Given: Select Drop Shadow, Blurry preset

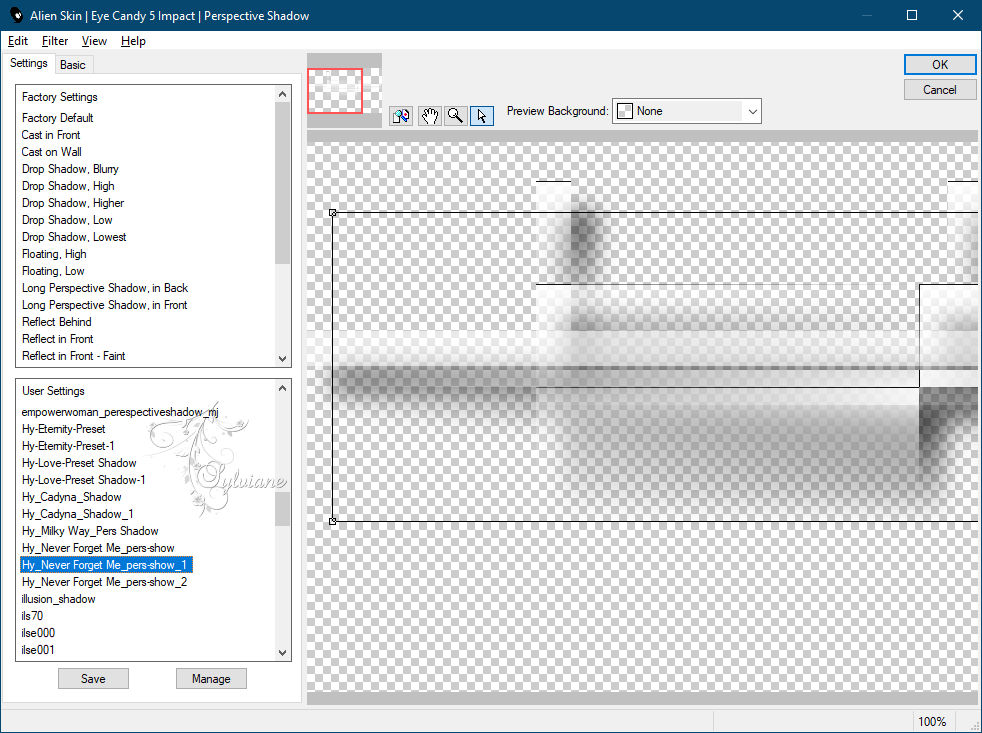Looking at the screenshot, I should click(x=70, y=169).
